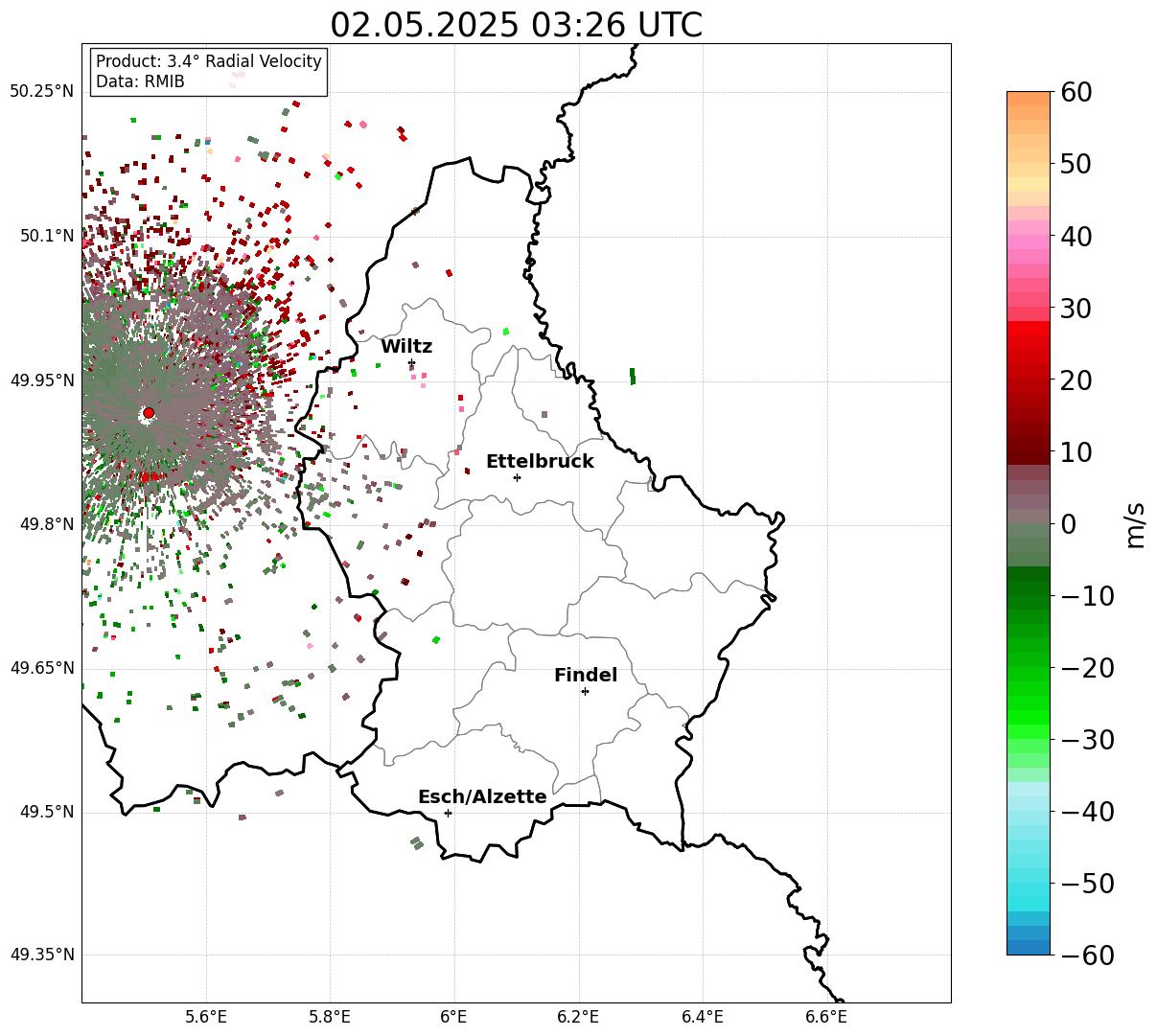Screen dimensions: 1157x1036
Task: Select the Ettelbruck city label
Action: [x=540, y=462]
